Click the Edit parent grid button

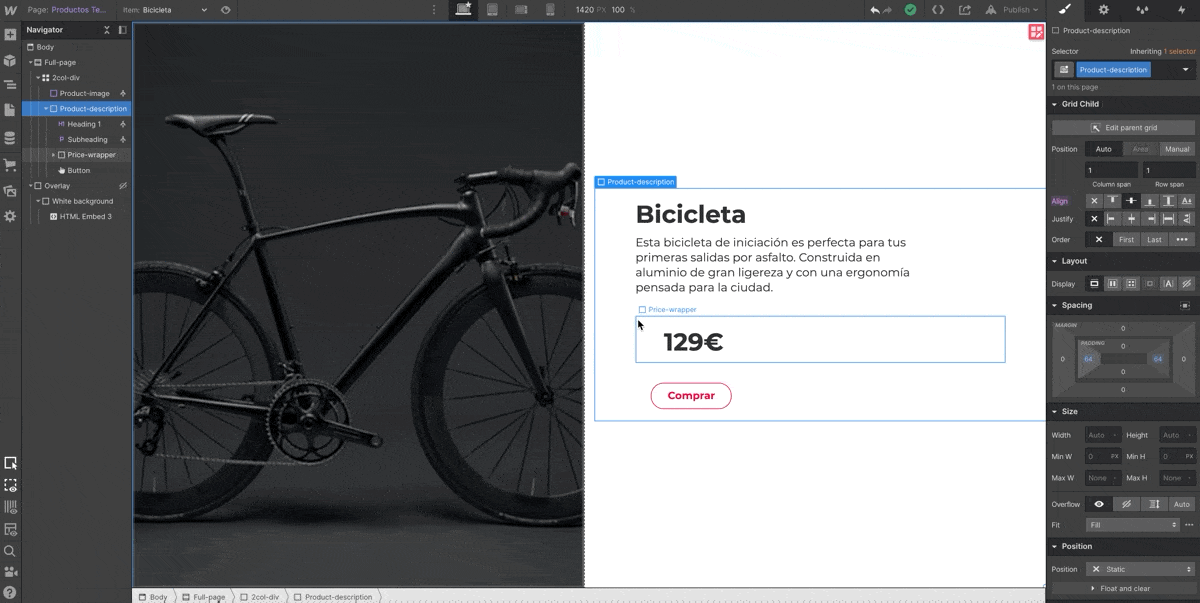click(1124, 128)
